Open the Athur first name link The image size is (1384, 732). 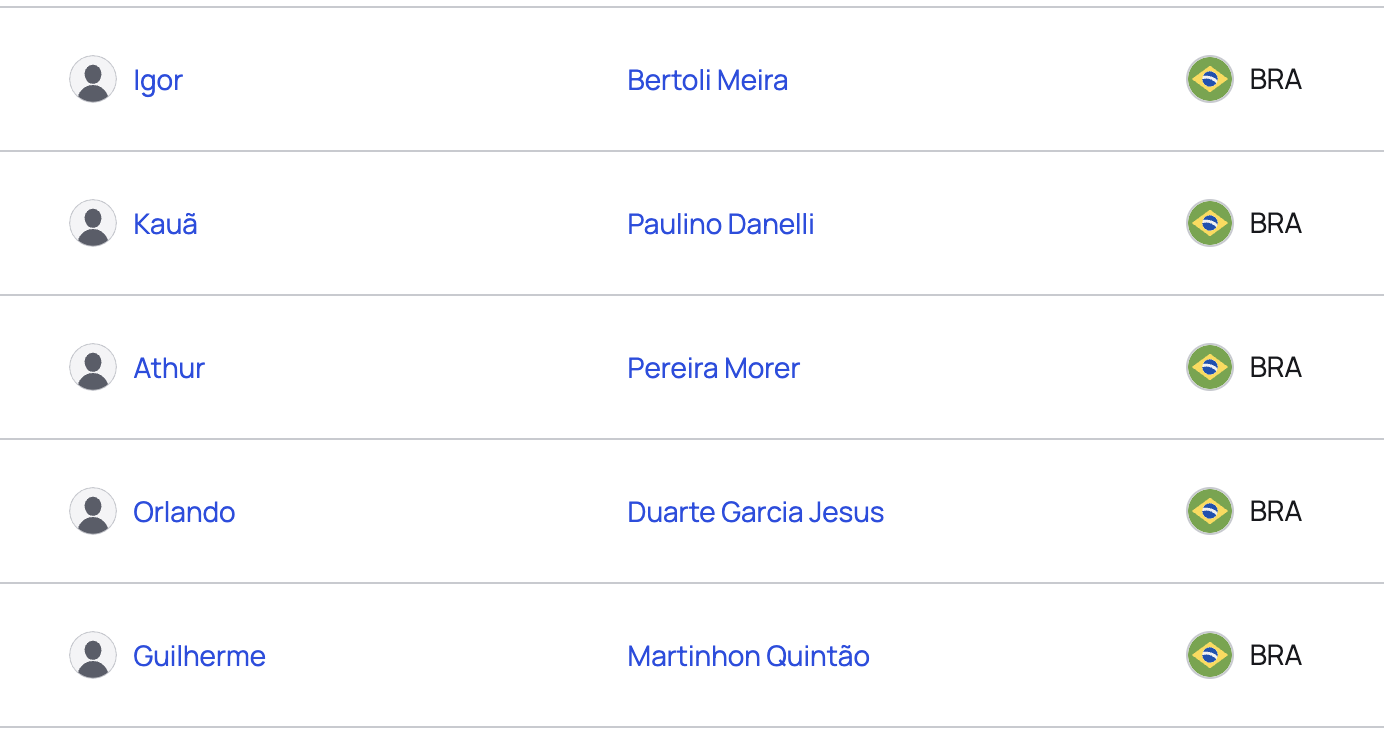(169, 368)
